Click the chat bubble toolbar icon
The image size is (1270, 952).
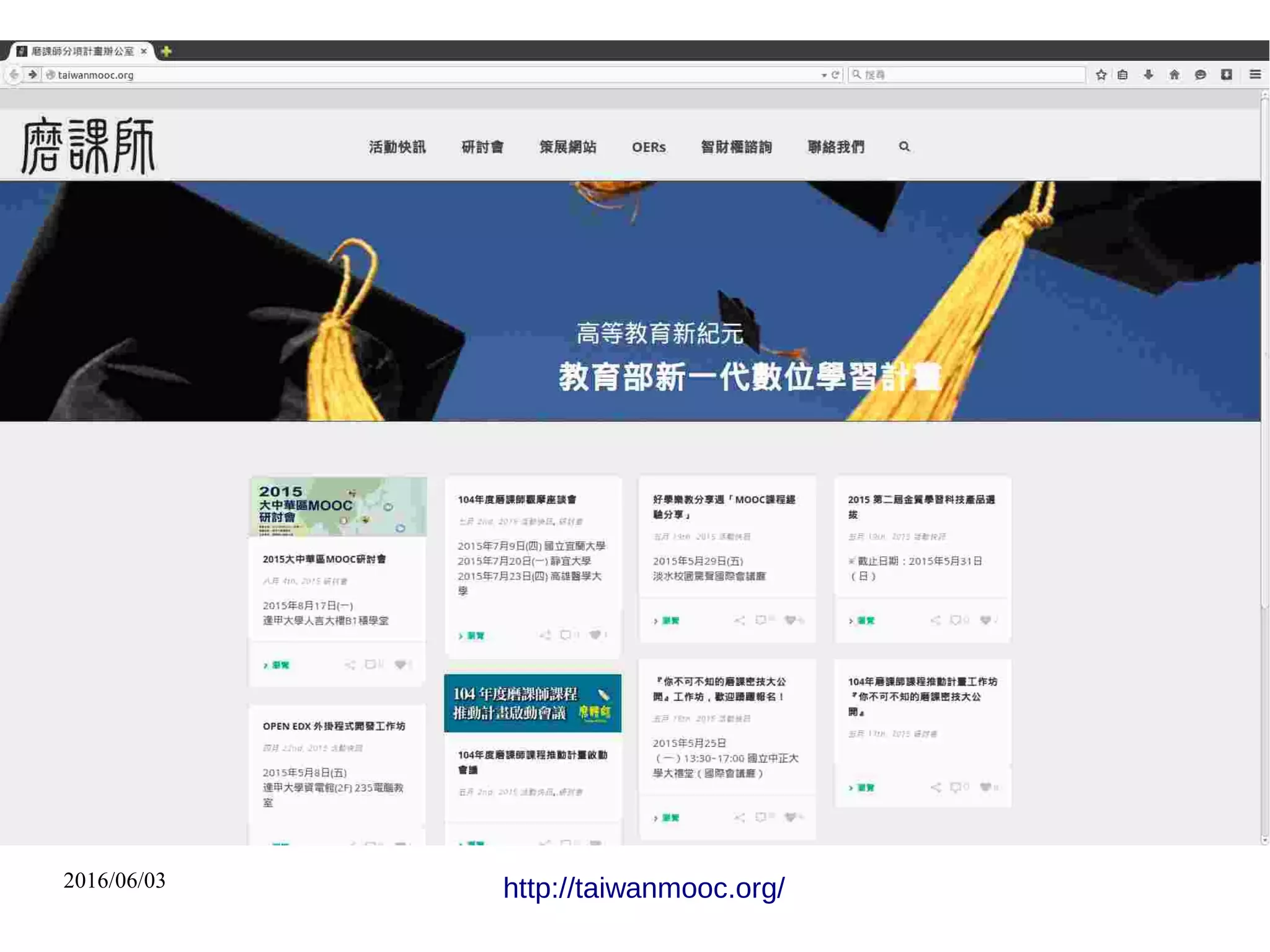pos(1201,75)
